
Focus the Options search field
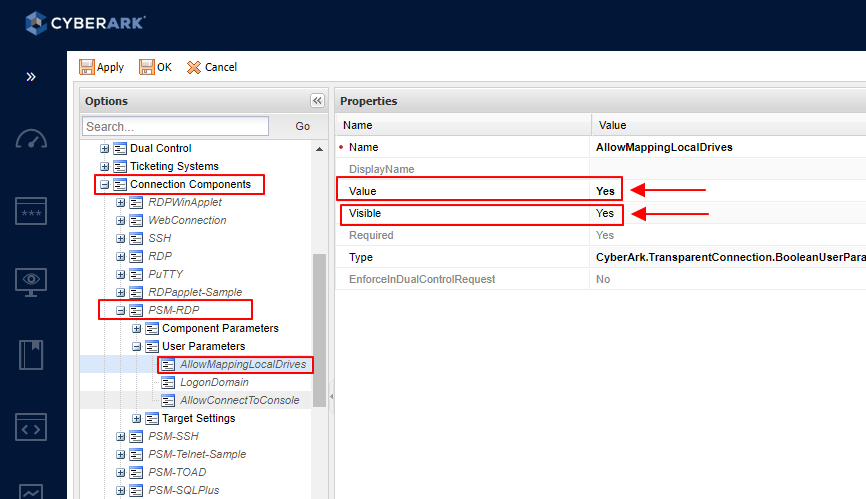click(x=176, y=126)
